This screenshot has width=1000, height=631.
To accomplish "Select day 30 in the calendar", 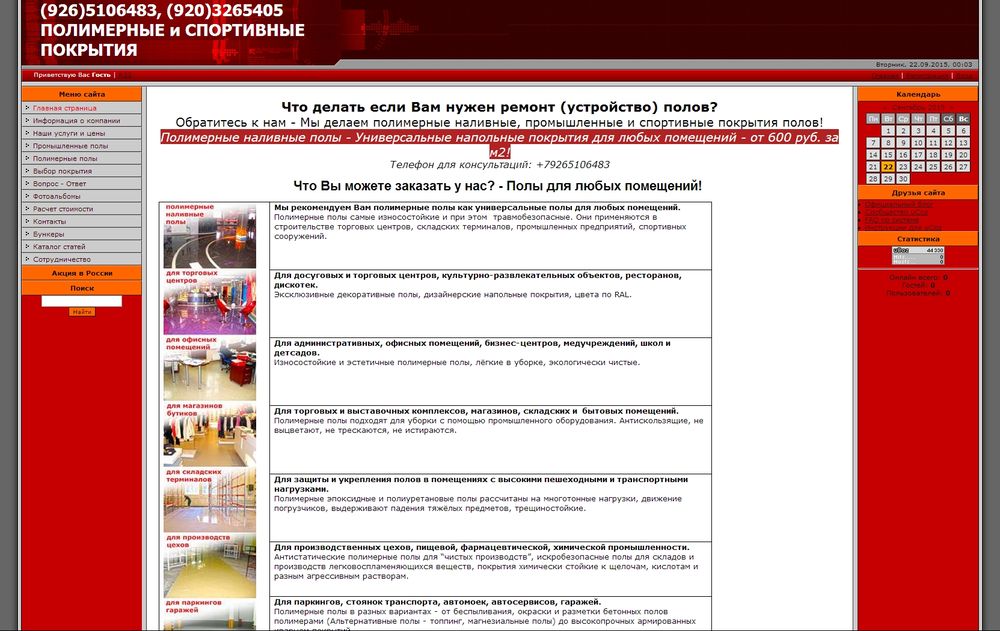I will click(x=903, y=179).
